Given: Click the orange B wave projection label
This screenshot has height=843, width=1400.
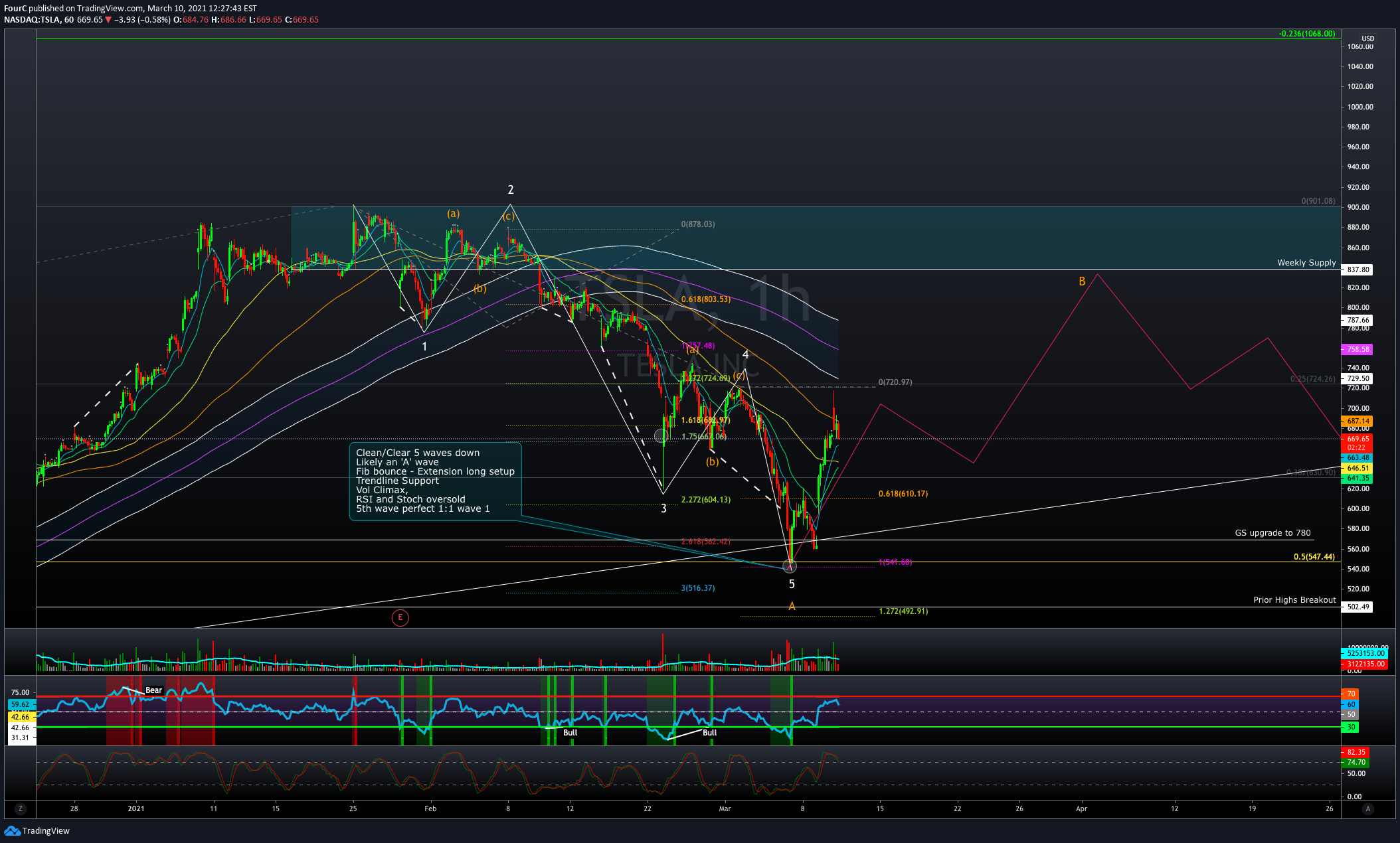Looking at the screenshot, I should tap(1082, 281).
